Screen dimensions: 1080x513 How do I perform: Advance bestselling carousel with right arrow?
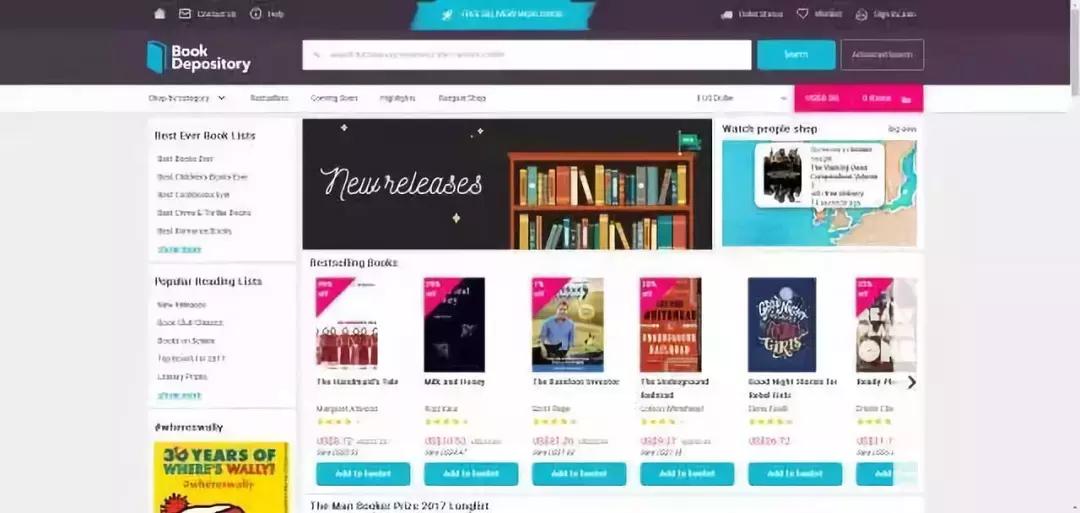(x=911, y=382)
